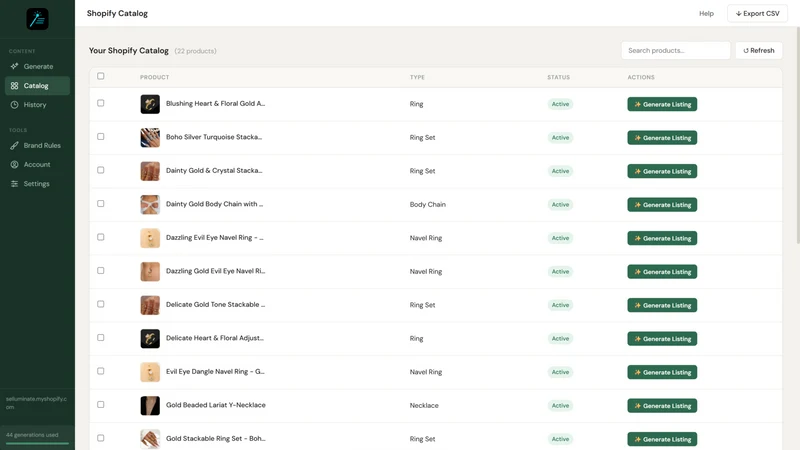Open Delicate Heart & Floral Adjust thumbnail

150,339
